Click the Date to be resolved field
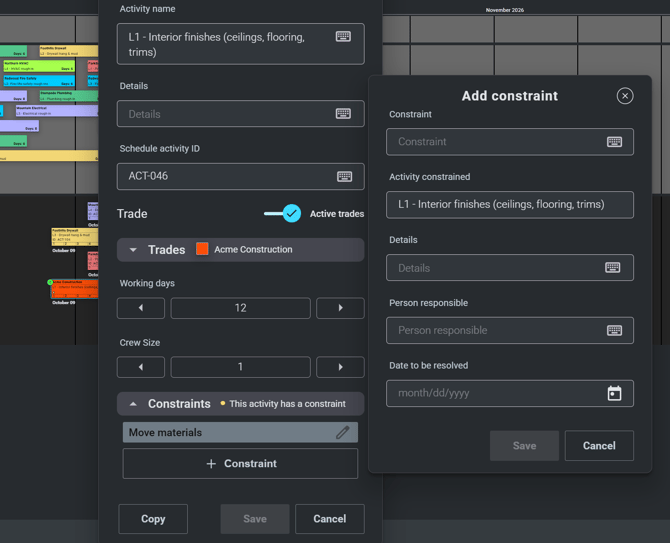 pos(510,393)
